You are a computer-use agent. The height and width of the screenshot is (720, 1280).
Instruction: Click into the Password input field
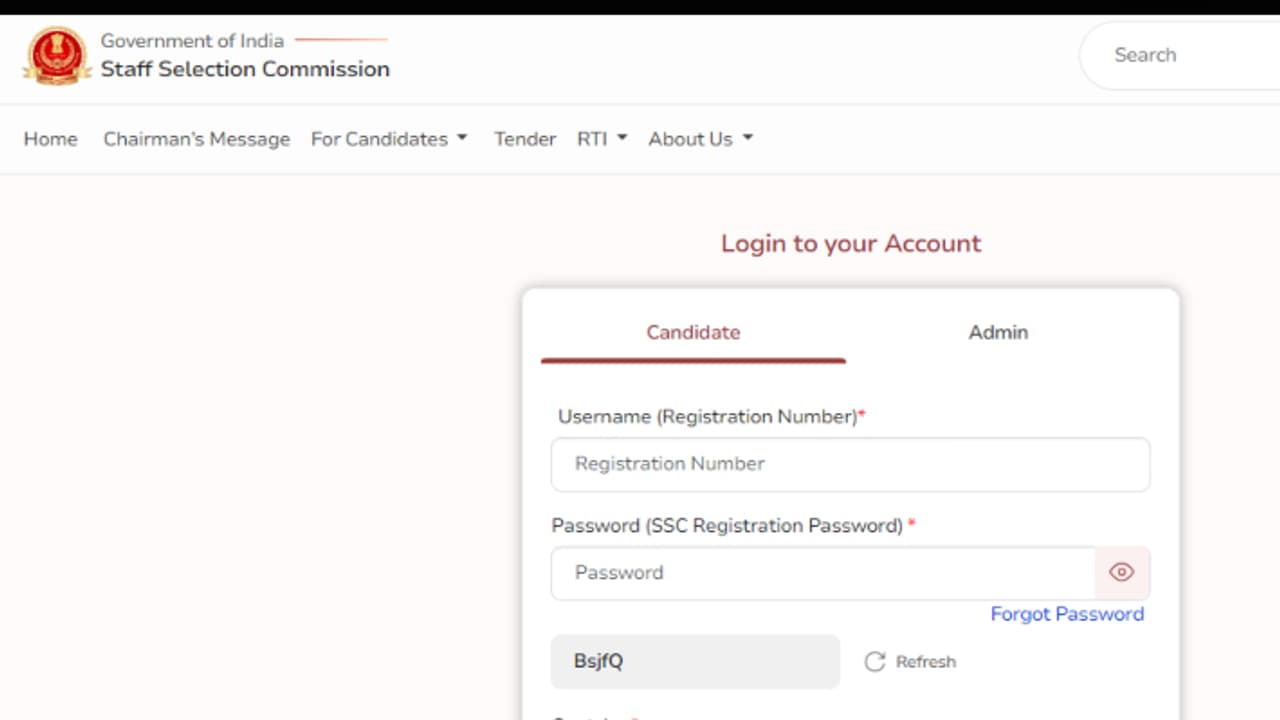click(822, 573)
